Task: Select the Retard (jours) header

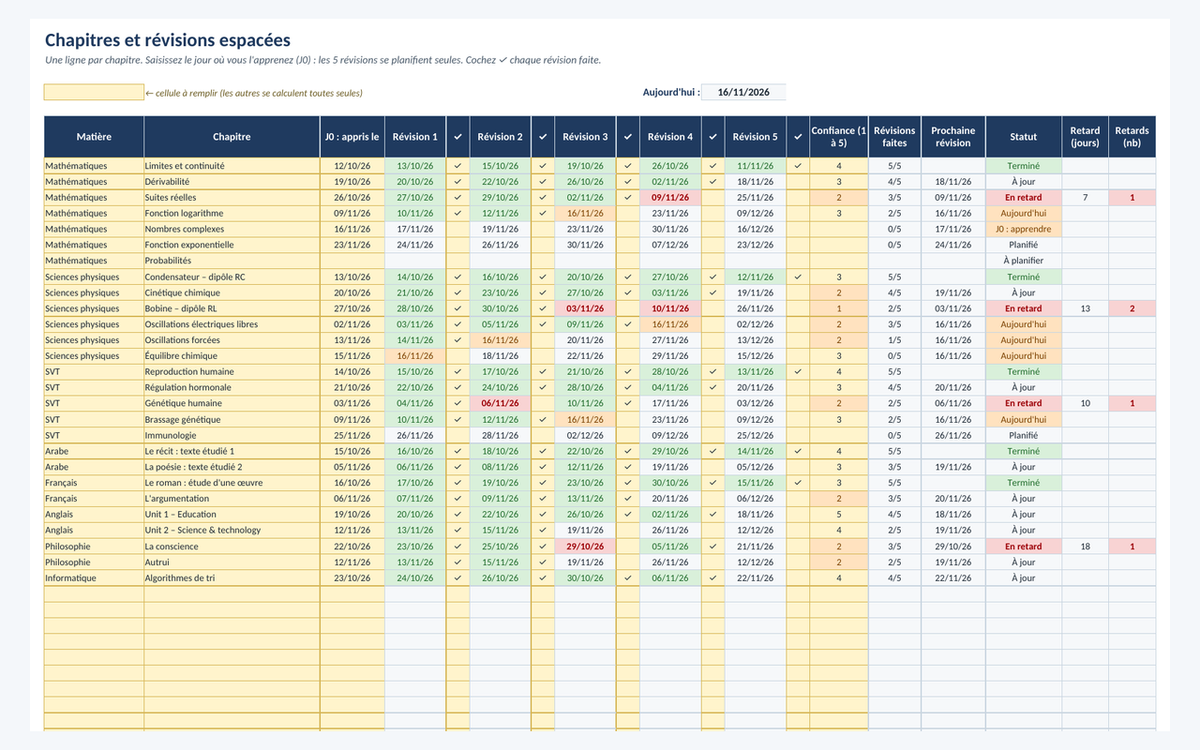Action: (x=1085, y=137)
